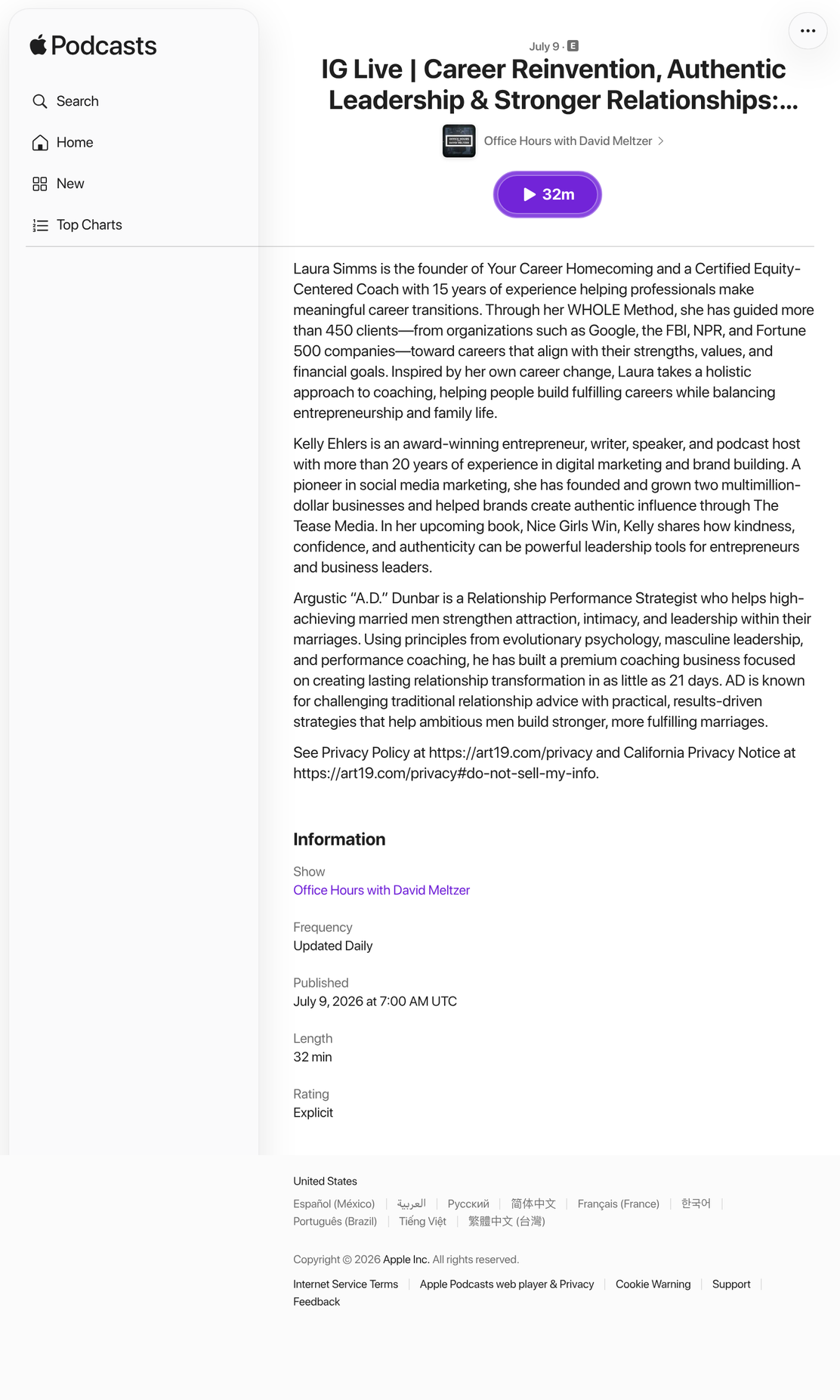Image resolution: width=840 pixels, height=1400 pixels.
Task: Expand the chevron beside Office Hours with David Meltzer
Action: (x=661, y=141)
